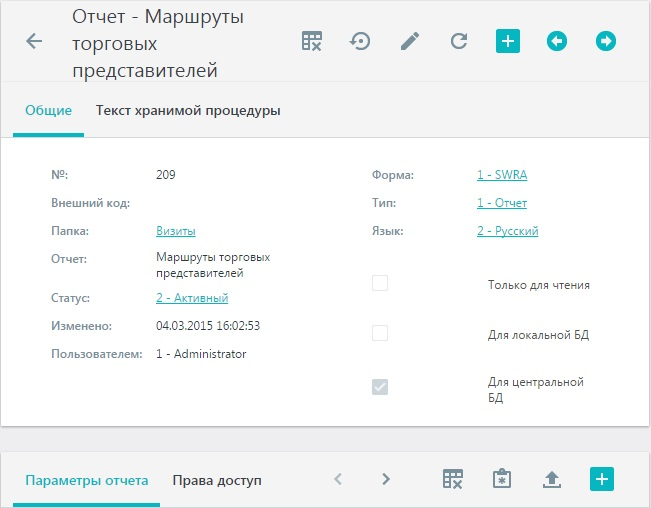Add parameter with bottom plus button

pos(602,479)
